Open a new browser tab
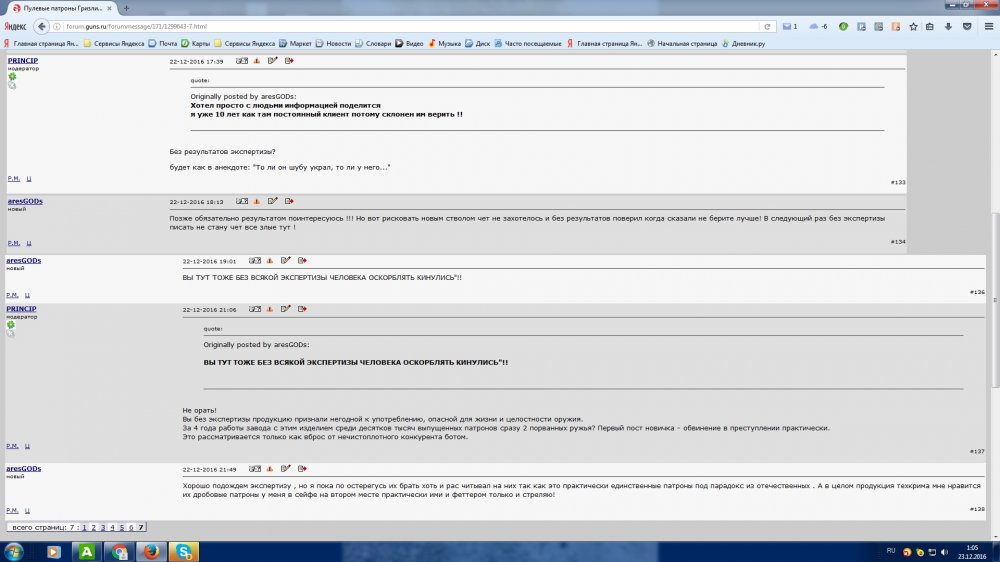1000x562 pixels. tap(126, 8)
